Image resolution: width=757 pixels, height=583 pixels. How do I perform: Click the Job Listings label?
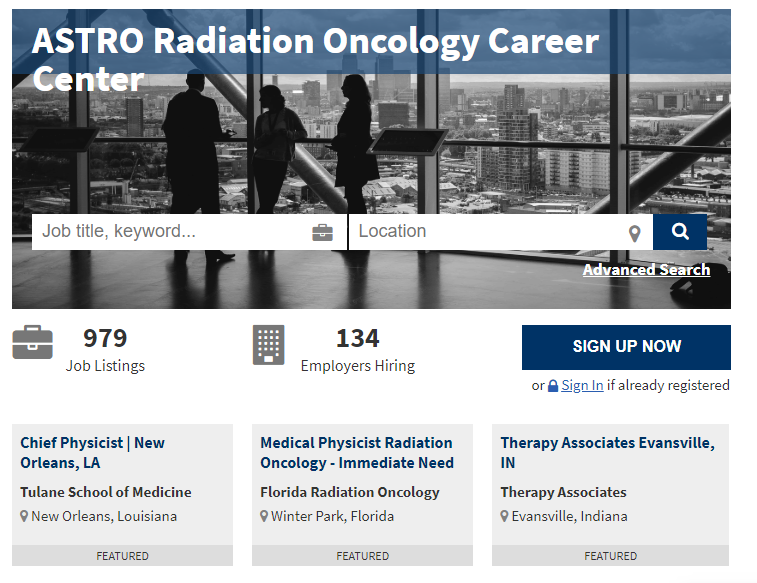pyautogui.click(x=105, y=366)
